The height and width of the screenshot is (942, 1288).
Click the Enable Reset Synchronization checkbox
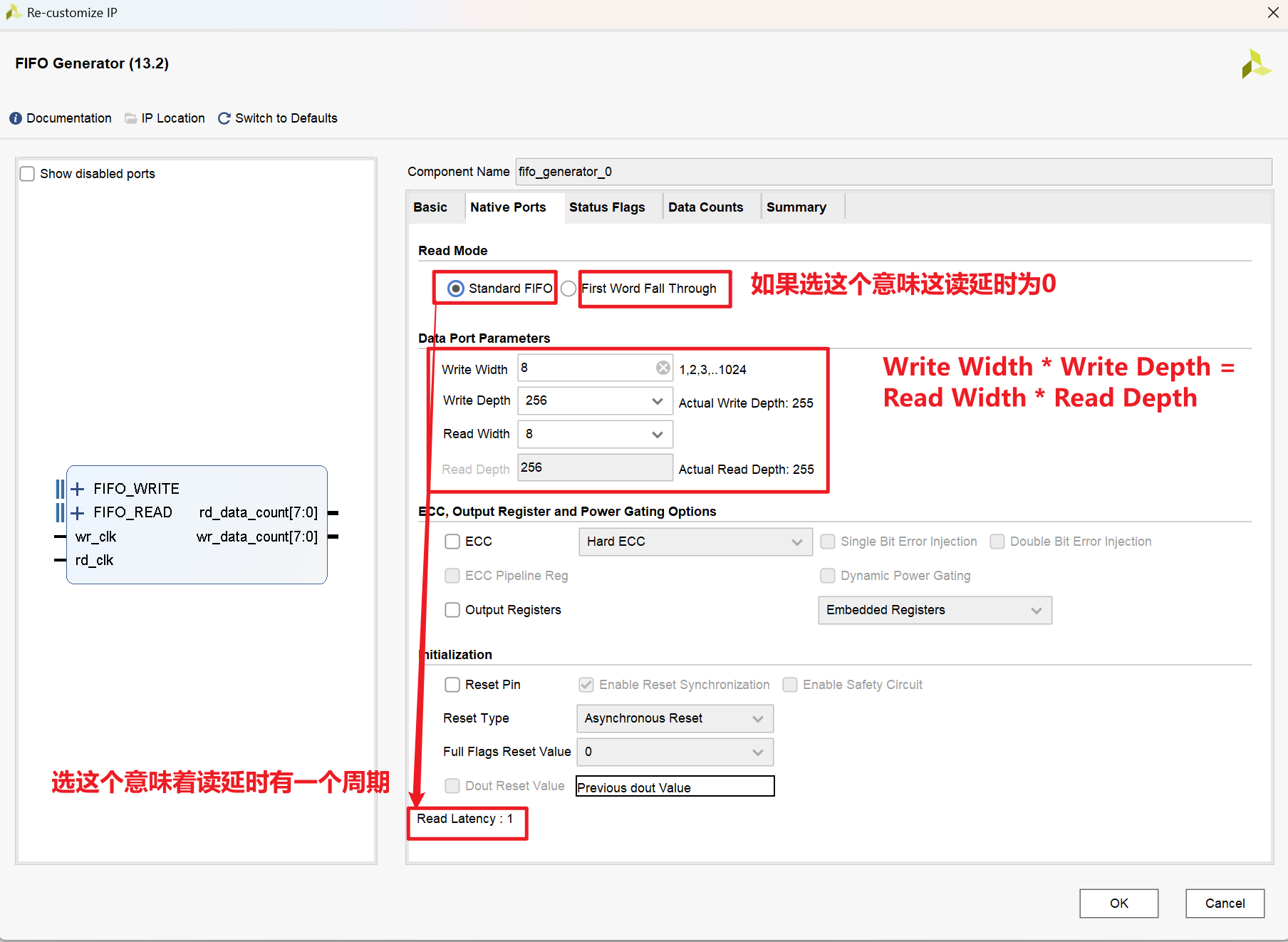pos(586,685)
